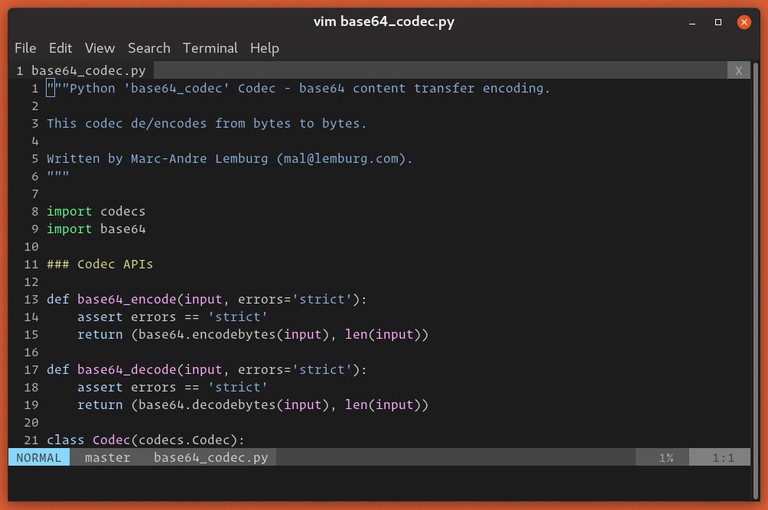The width and height of the screenshot is (768, 510).
Task: Select the base64_codec.py vim tab
Action: 82,70
